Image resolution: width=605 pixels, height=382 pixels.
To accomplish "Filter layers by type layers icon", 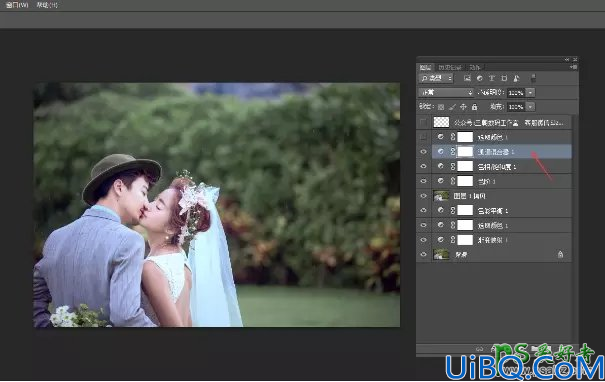I will coord(492,78).
